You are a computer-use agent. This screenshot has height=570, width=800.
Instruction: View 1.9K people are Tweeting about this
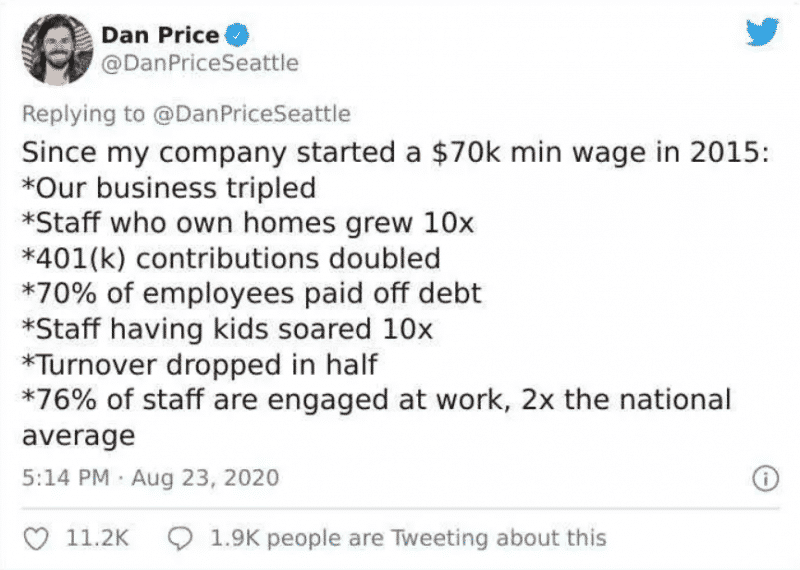pos(408,538)
